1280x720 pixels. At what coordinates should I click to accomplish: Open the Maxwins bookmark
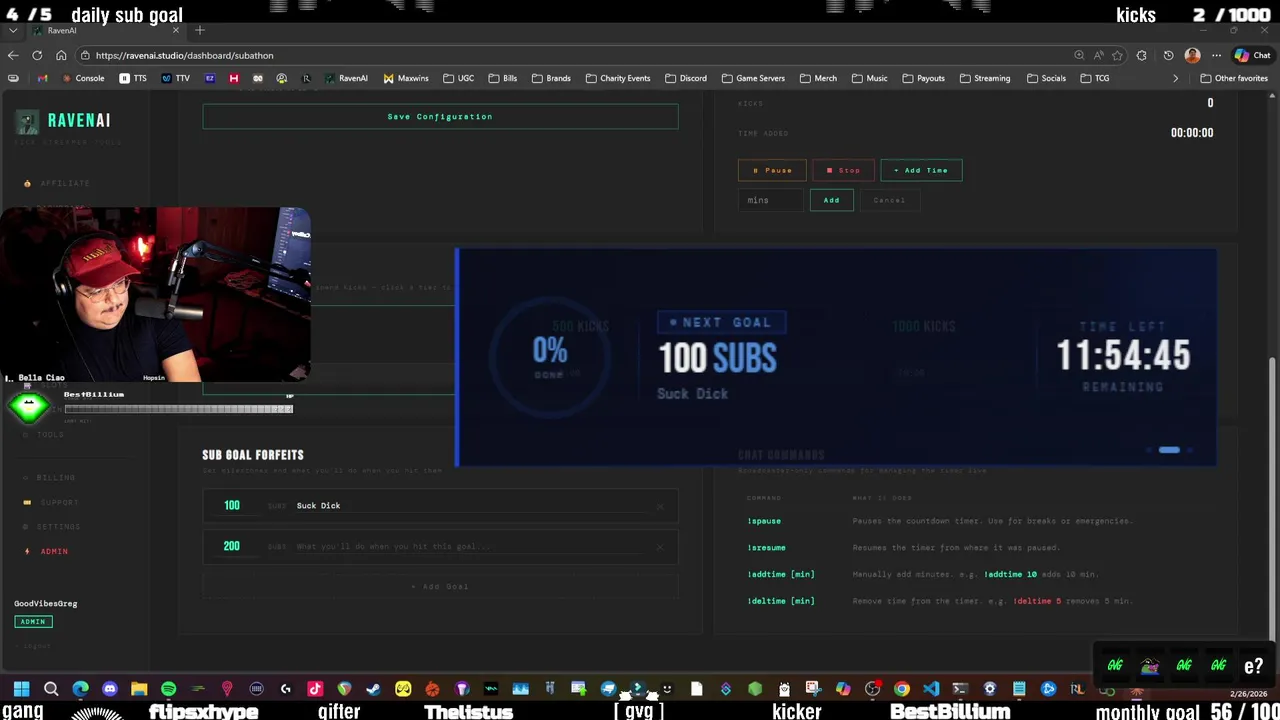[x=406, y=78]
